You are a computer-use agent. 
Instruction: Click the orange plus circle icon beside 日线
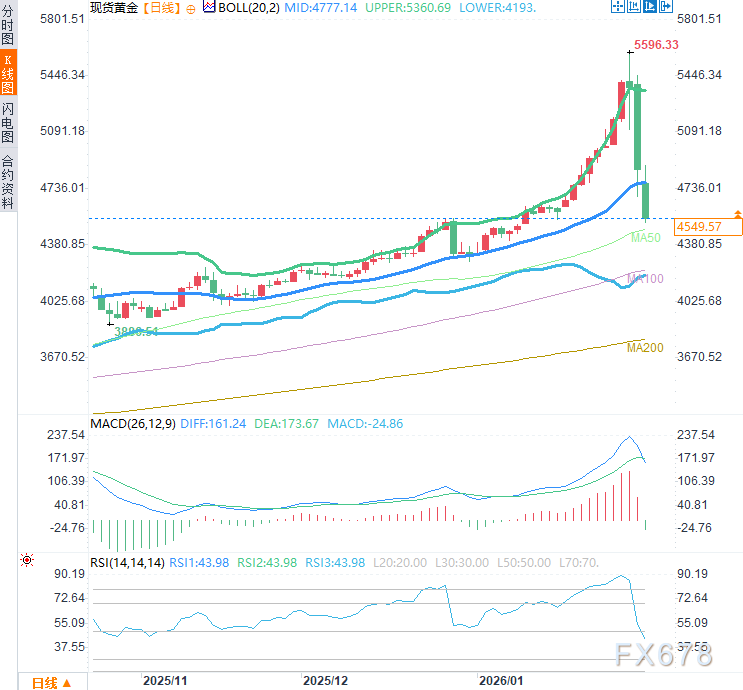tap(191, 7)
